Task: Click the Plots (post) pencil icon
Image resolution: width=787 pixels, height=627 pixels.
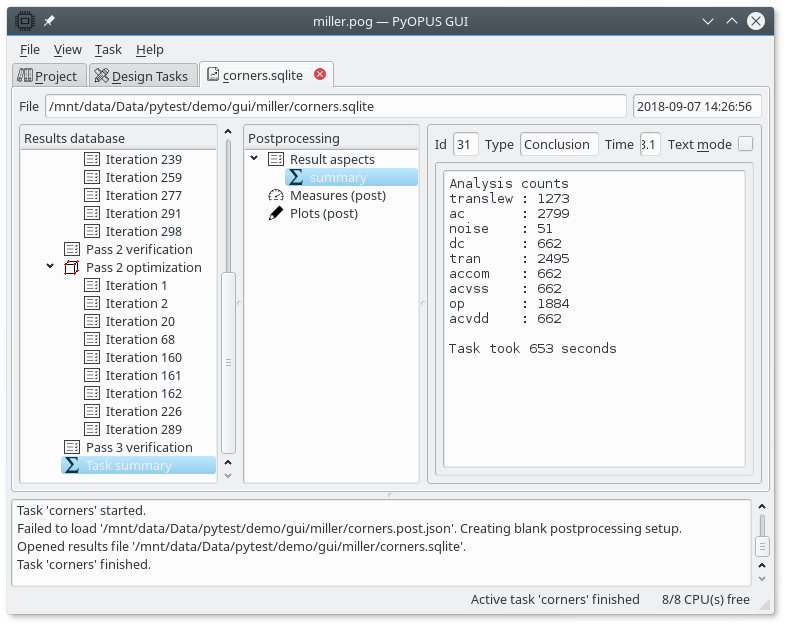Action: click(276, 214)
